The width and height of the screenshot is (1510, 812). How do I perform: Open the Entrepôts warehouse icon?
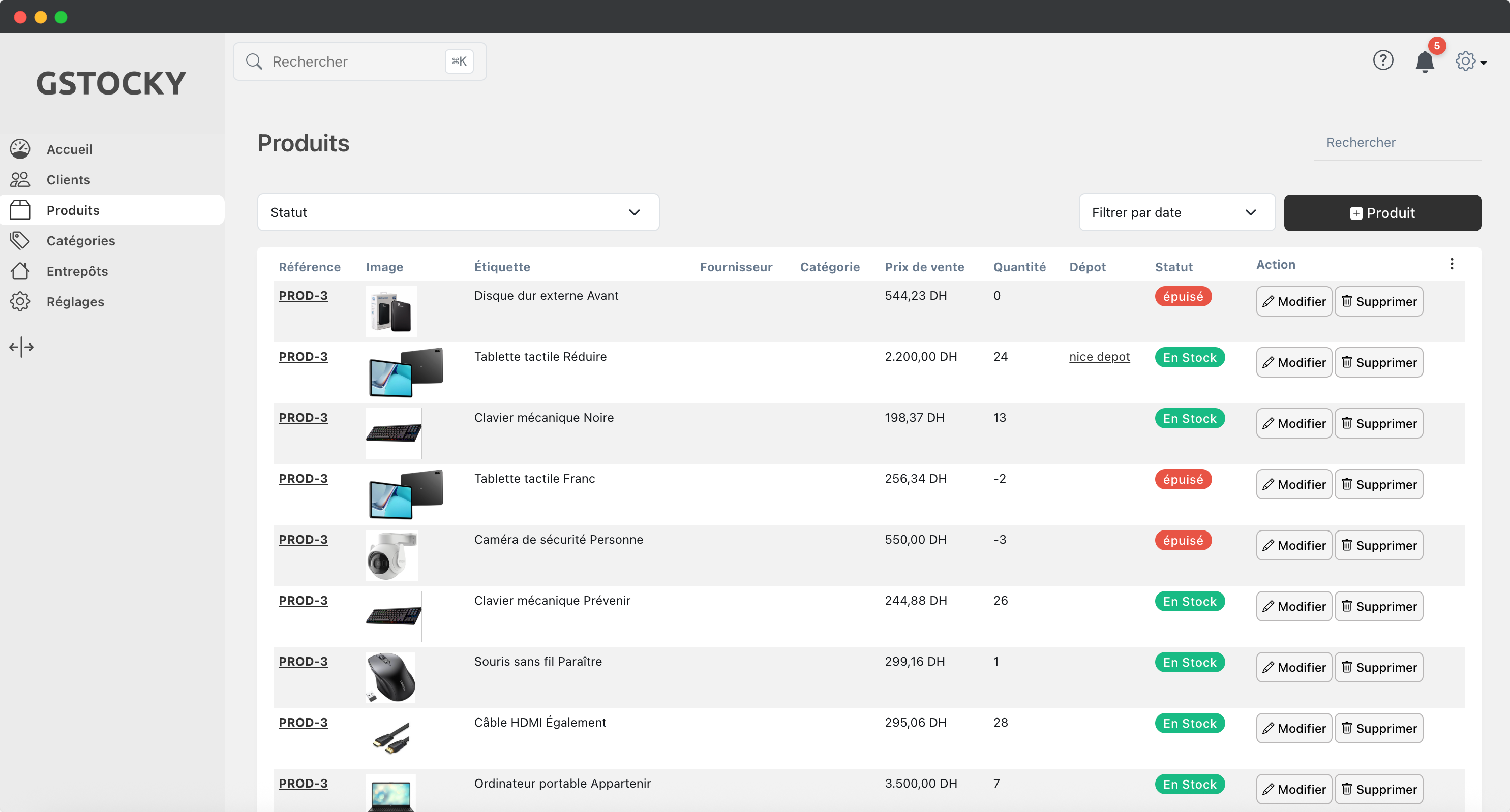20,271
